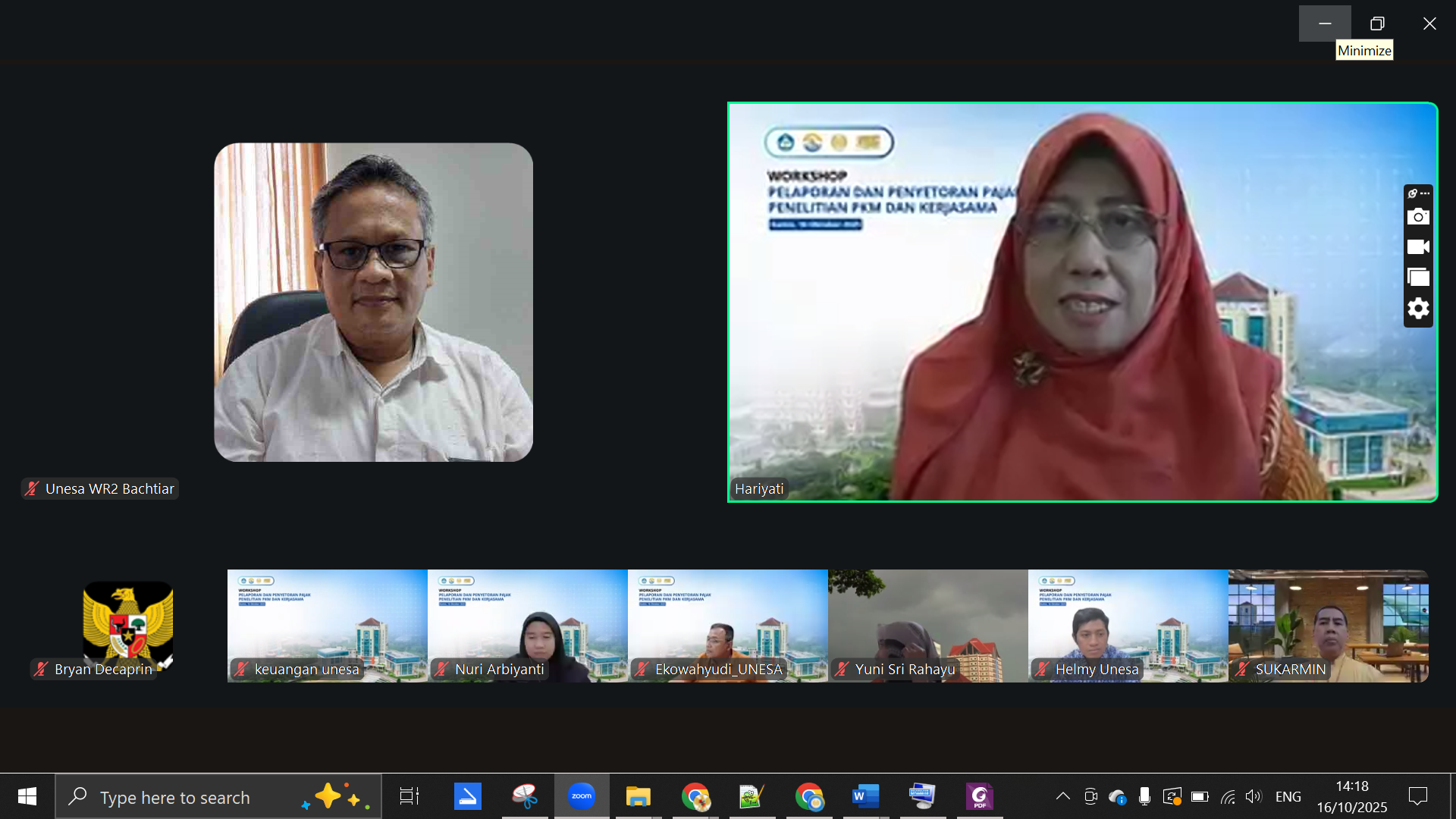This screenshot has width=1456, height=819.
Task: Open settings gear in side toolbar
Action: (1418, 309)
